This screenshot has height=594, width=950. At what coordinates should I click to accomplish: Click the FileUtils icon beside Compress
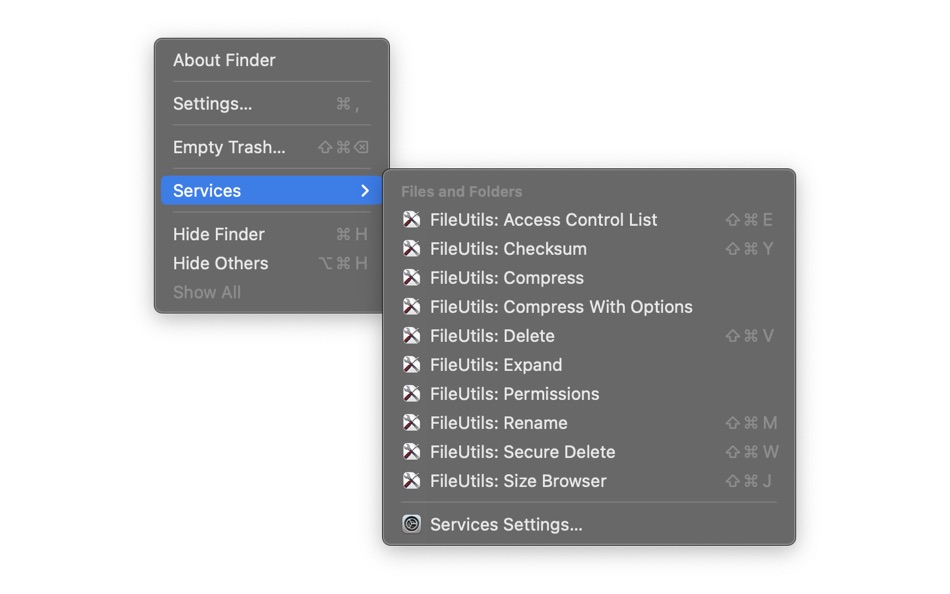(411, 278)
